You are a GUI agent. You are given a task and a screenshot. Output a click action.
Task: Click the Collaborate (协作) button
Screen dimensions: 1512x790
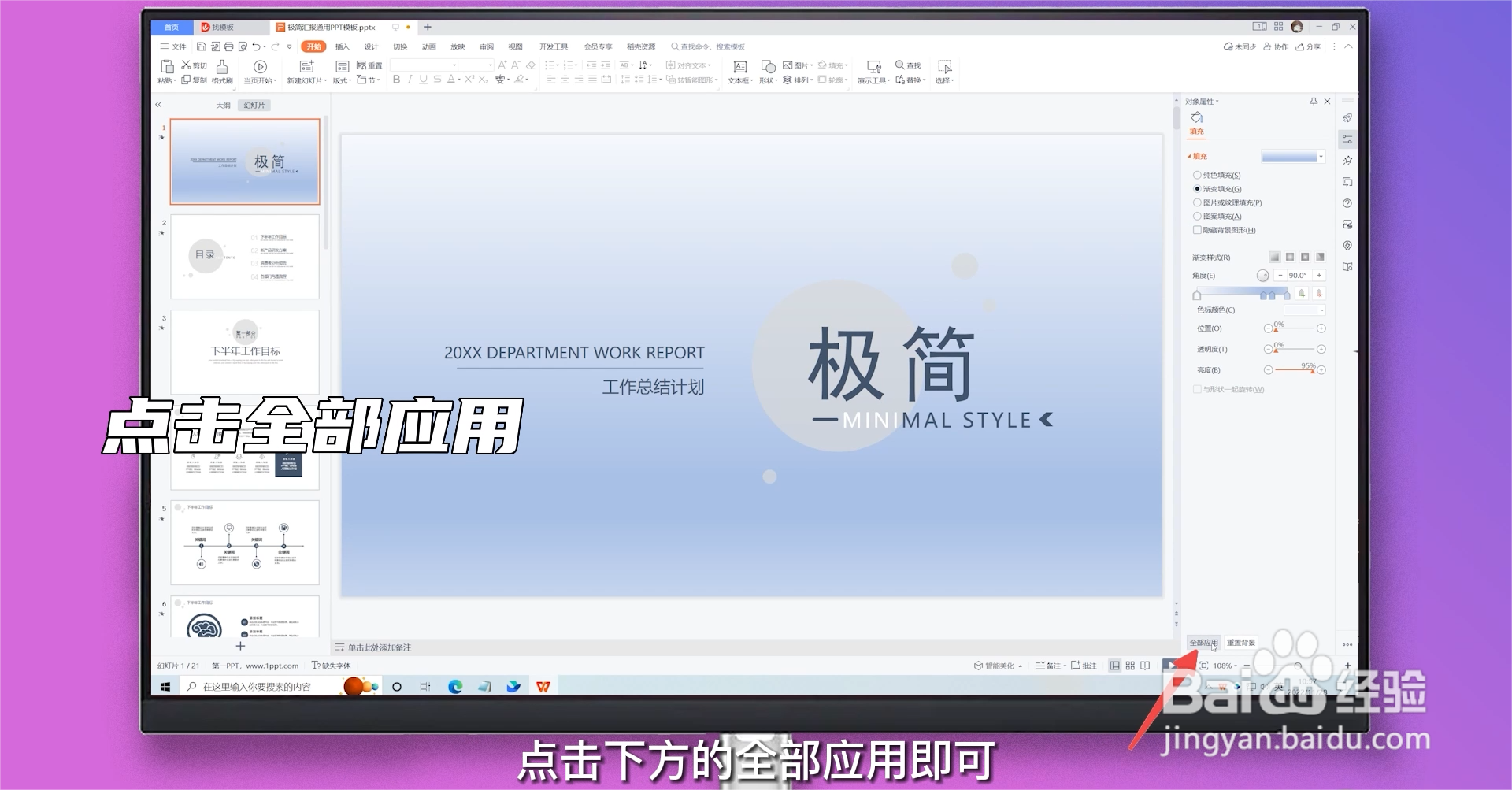(1276, 47)
